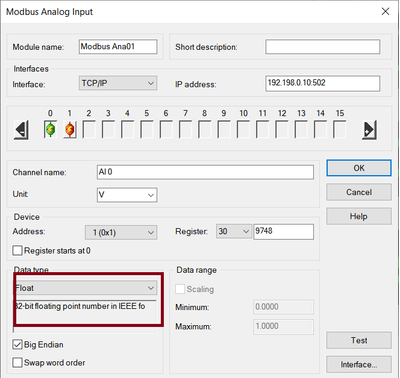
Task: Open the device Address dropdown
Action: [x=121, y=232]
